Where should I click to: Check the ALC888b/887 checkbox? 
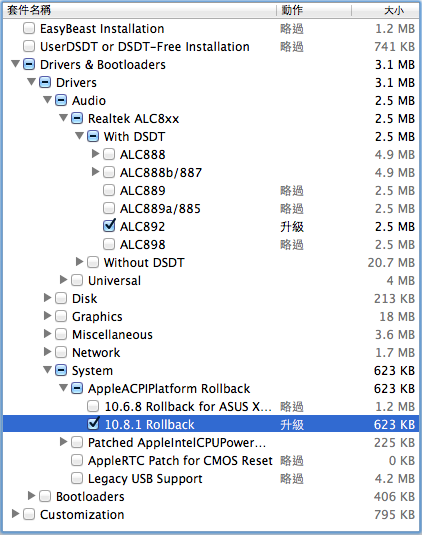[x=109, y=172]
